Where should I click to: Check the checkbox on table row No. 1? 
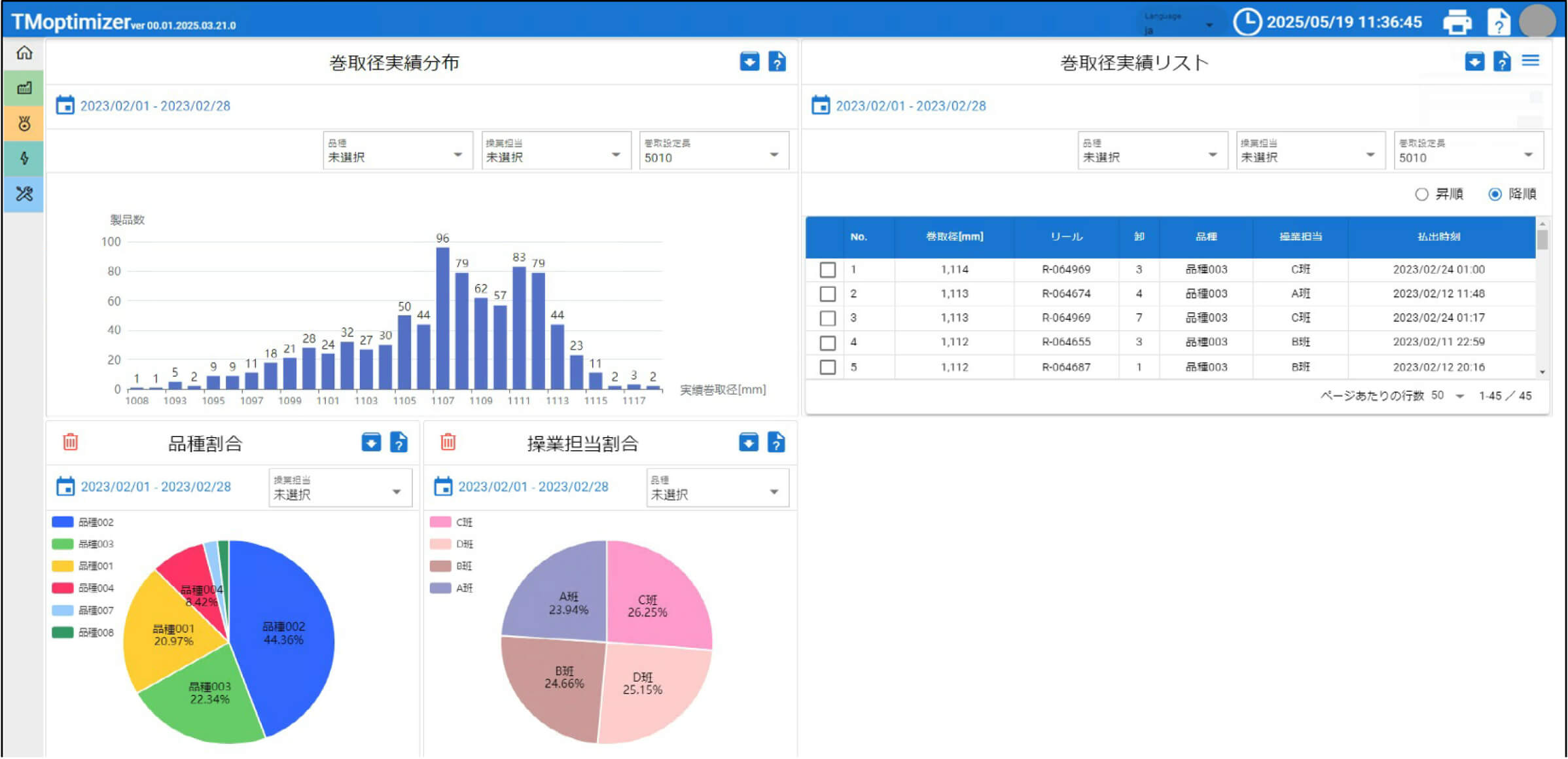(x=827, y=269)
